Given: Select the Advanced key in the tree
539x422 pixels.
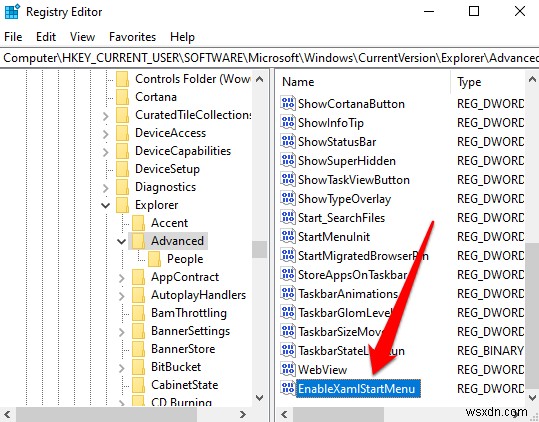Looking at the screenshot, I should coord(177,241).
